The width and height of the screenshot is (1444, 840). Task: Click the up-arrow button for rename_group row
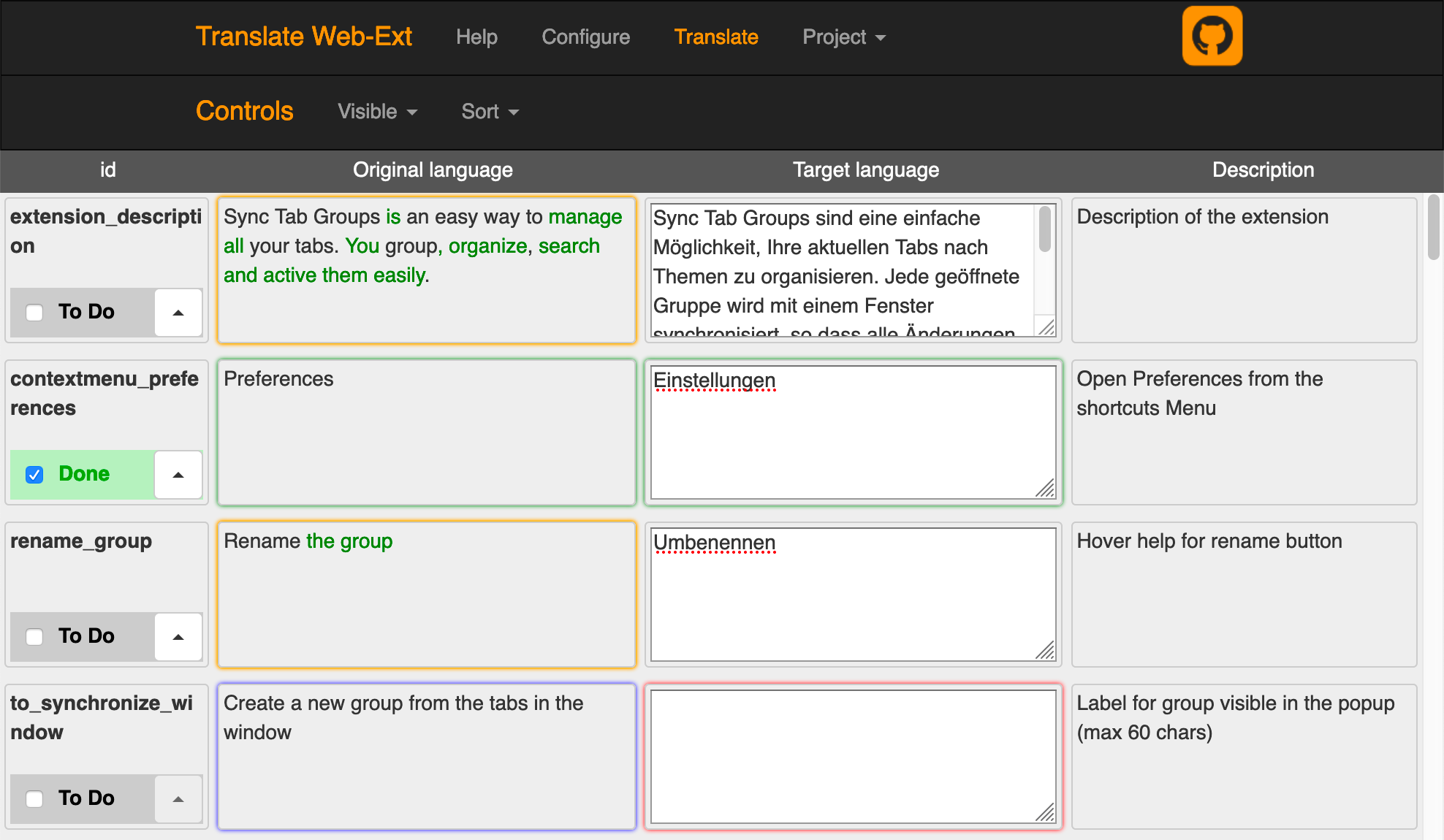click(x=178, y=637)
